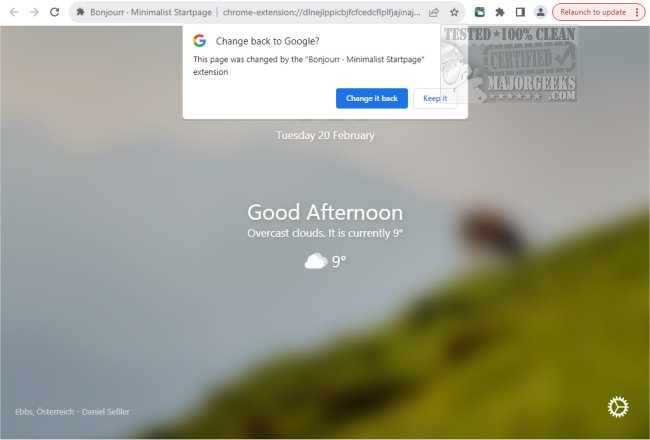Toggle the browser side panel
650x440 pixels.
pos(520,12)
